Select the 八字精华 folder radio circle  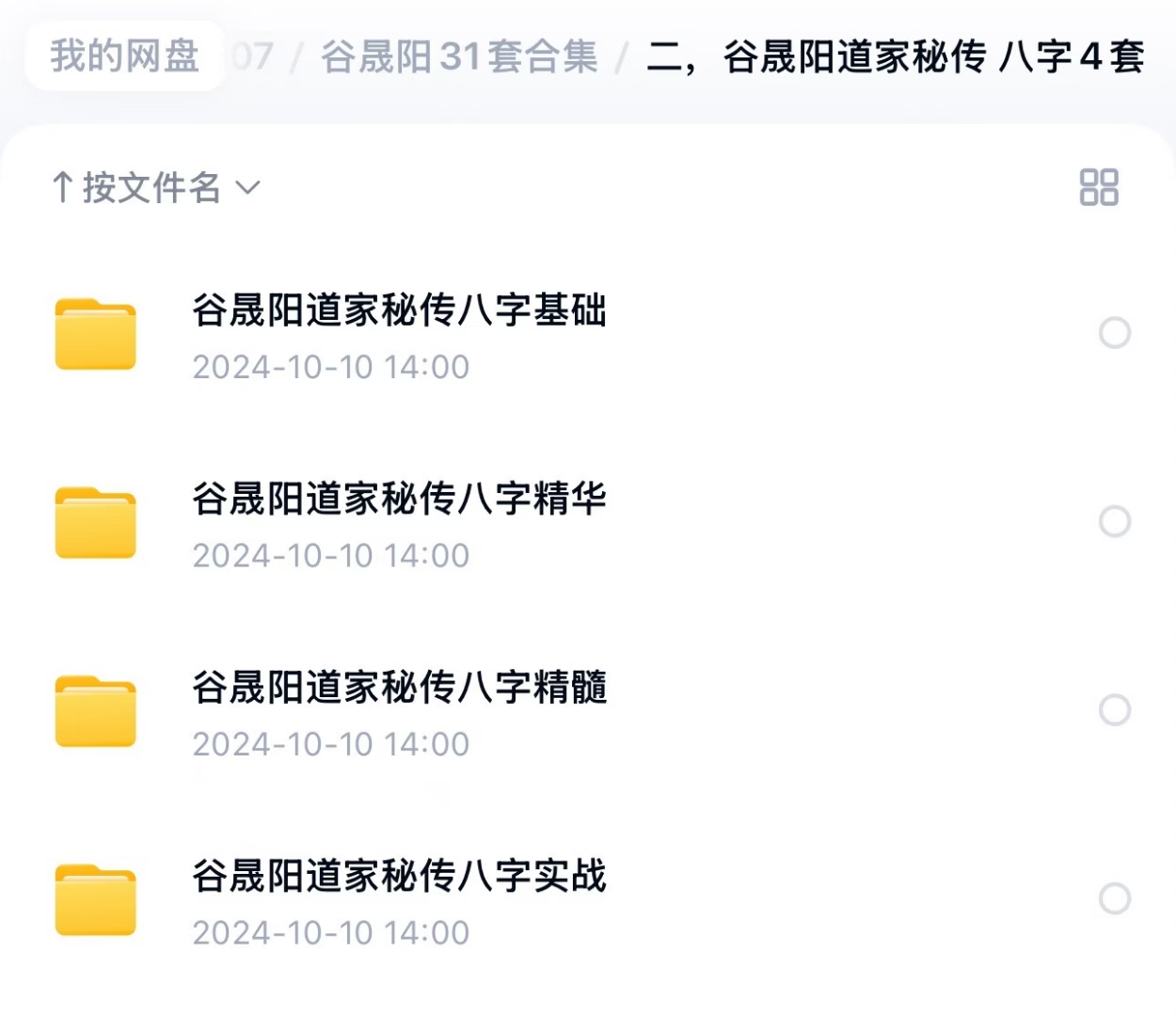pos(1115,521)
